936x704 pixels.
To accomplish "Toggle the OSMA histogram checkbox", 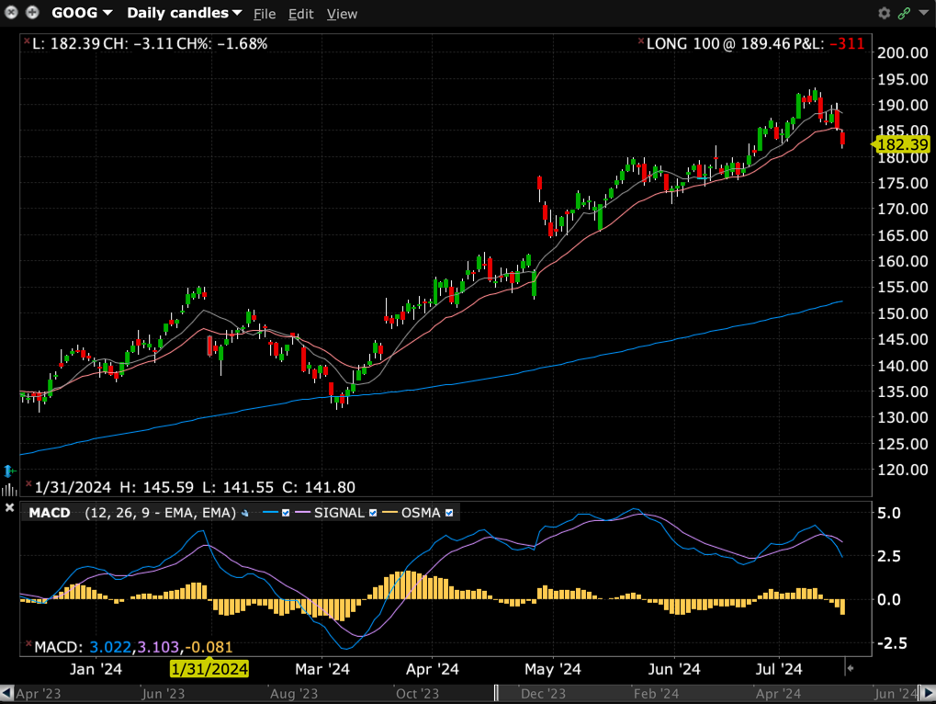I will (x=449, y=513).
